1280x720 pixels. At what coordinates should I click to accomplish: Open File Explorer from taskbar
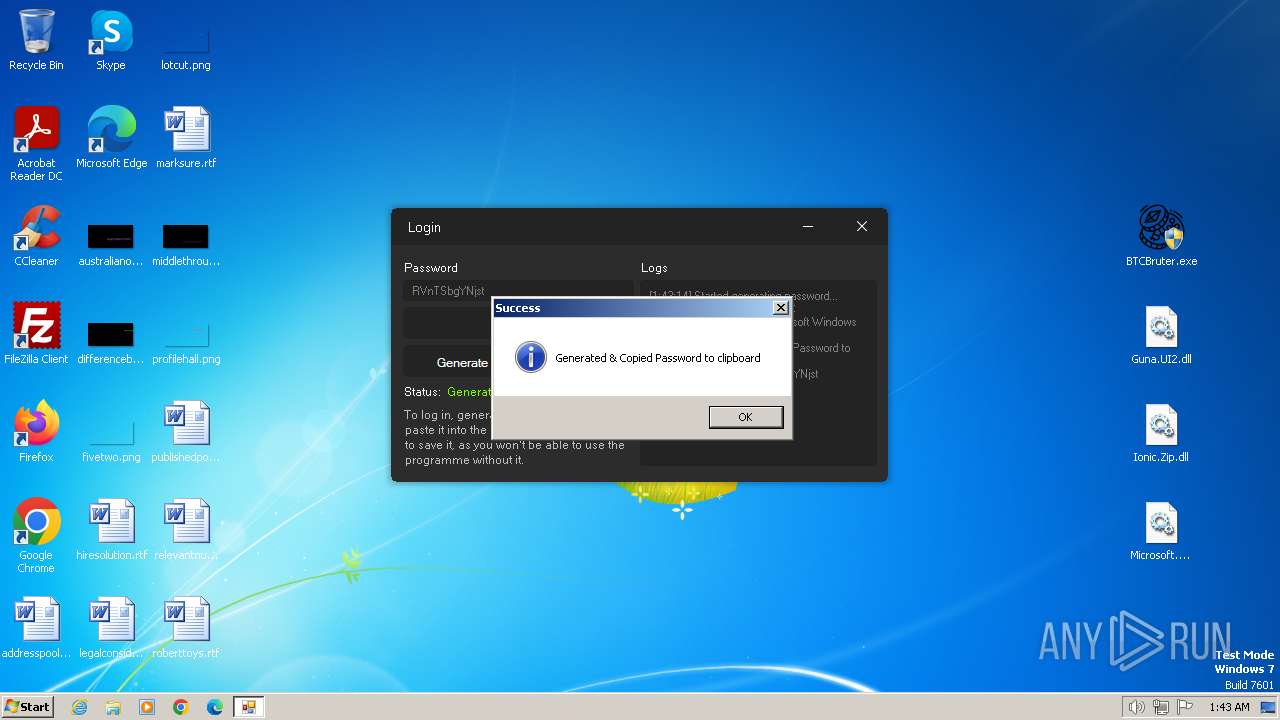[x=113, y=707]
